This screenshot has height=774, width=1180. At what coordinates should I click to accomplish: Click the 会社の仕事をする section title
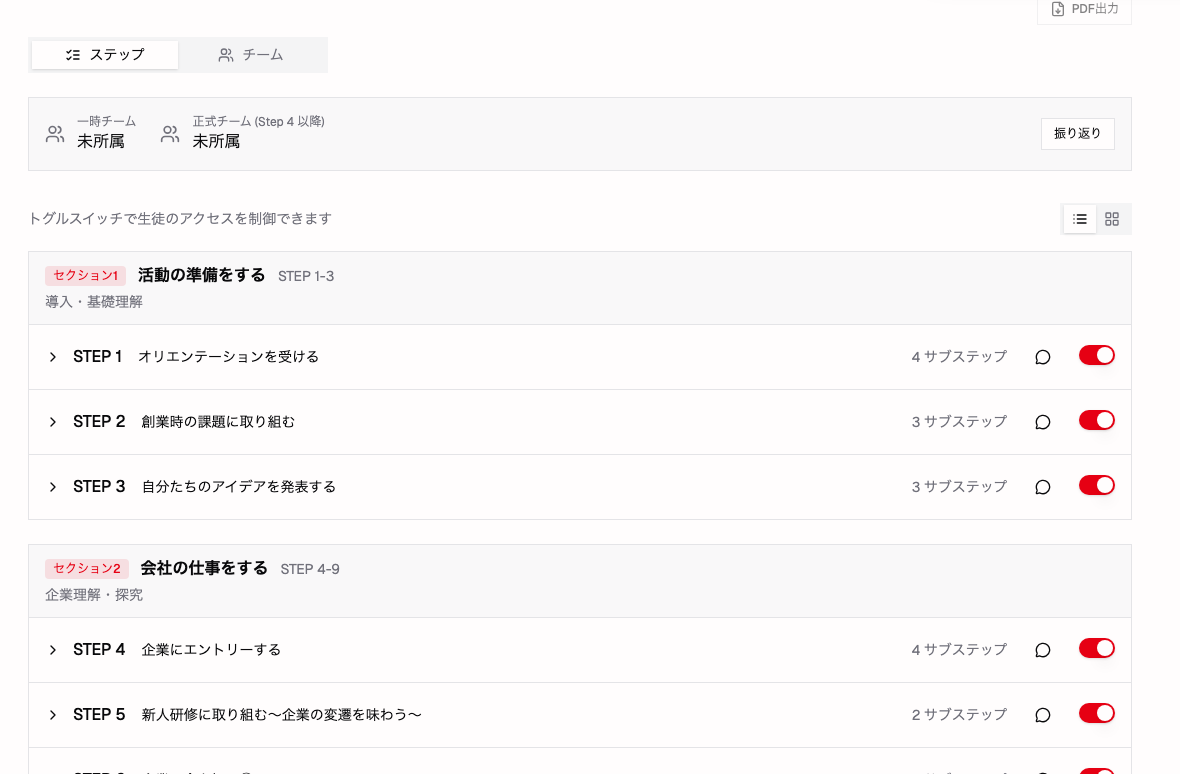click(204, 568)
